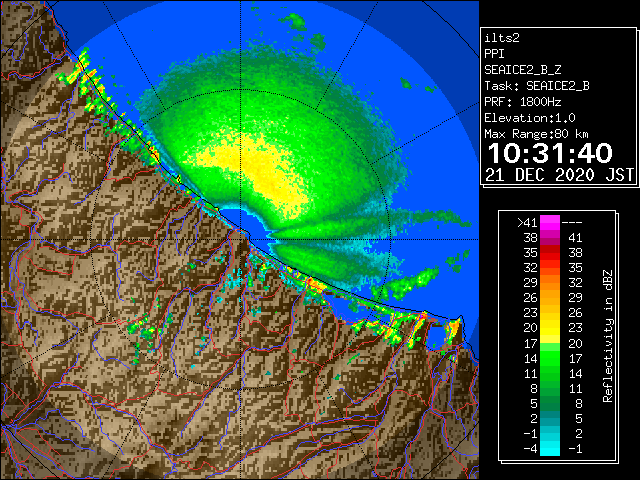Click the magenta >41 dBZ color swatch

pyautogui.click(x=550, y=223)
